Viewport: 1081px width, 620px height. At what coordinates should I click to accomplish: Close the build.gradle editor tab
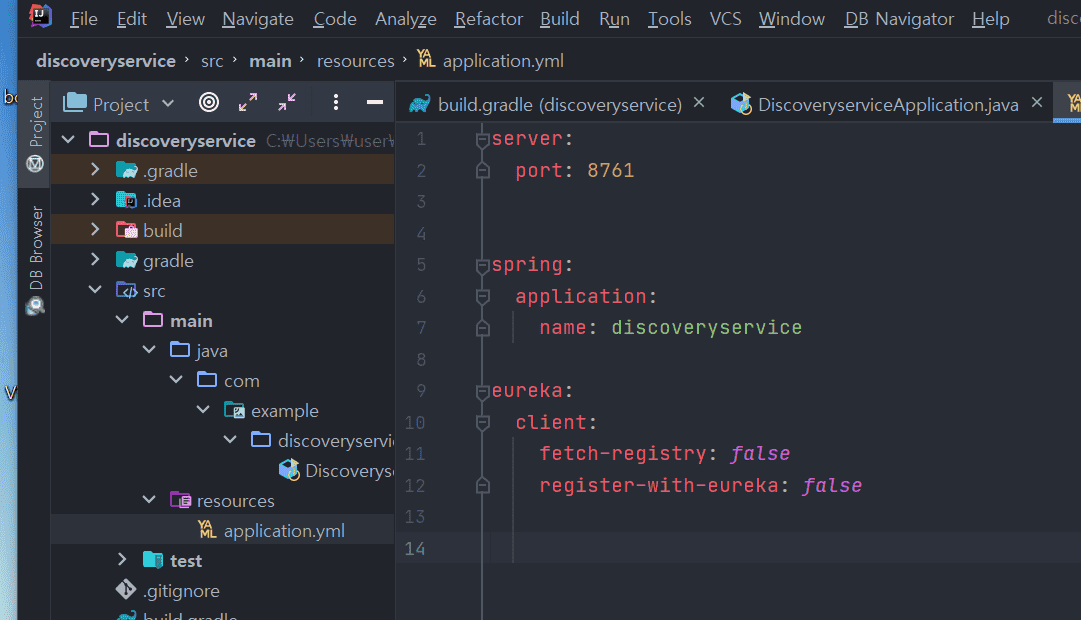coord(699,103)
